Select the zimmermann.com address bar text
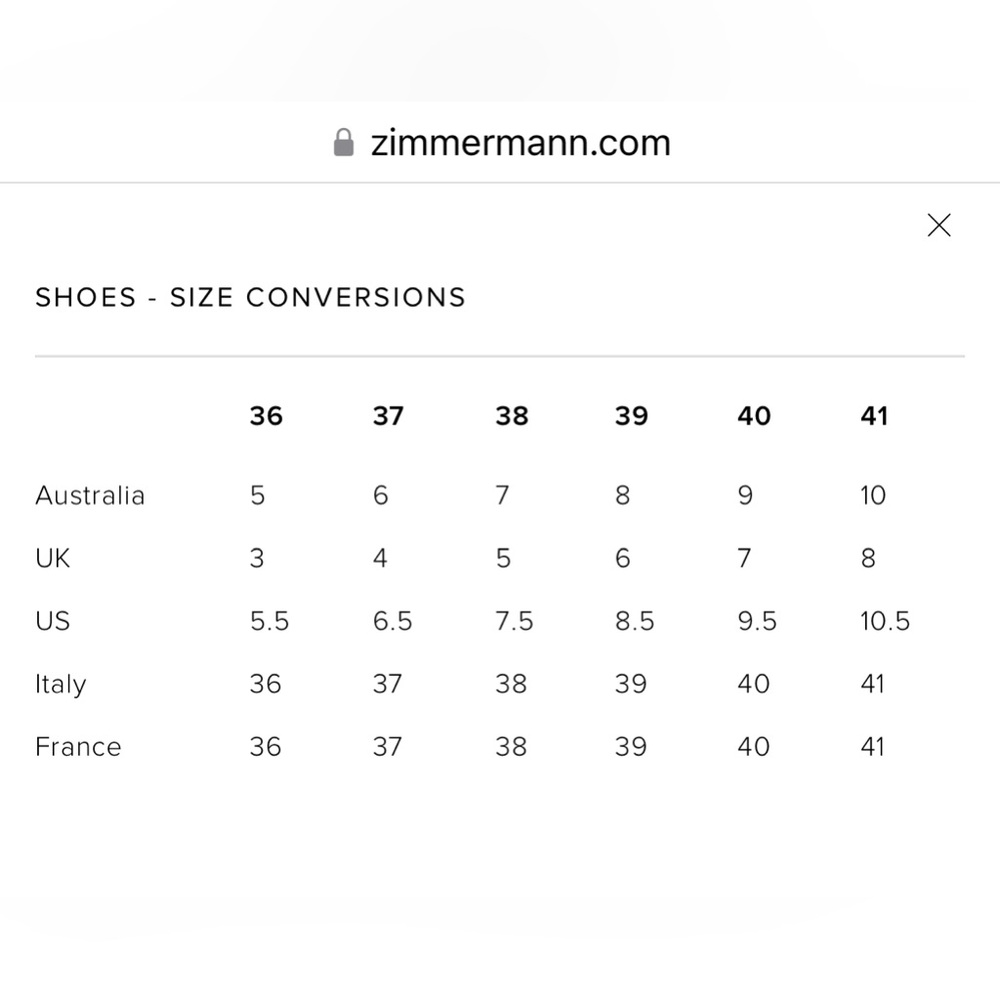 [x=518, y=143]
